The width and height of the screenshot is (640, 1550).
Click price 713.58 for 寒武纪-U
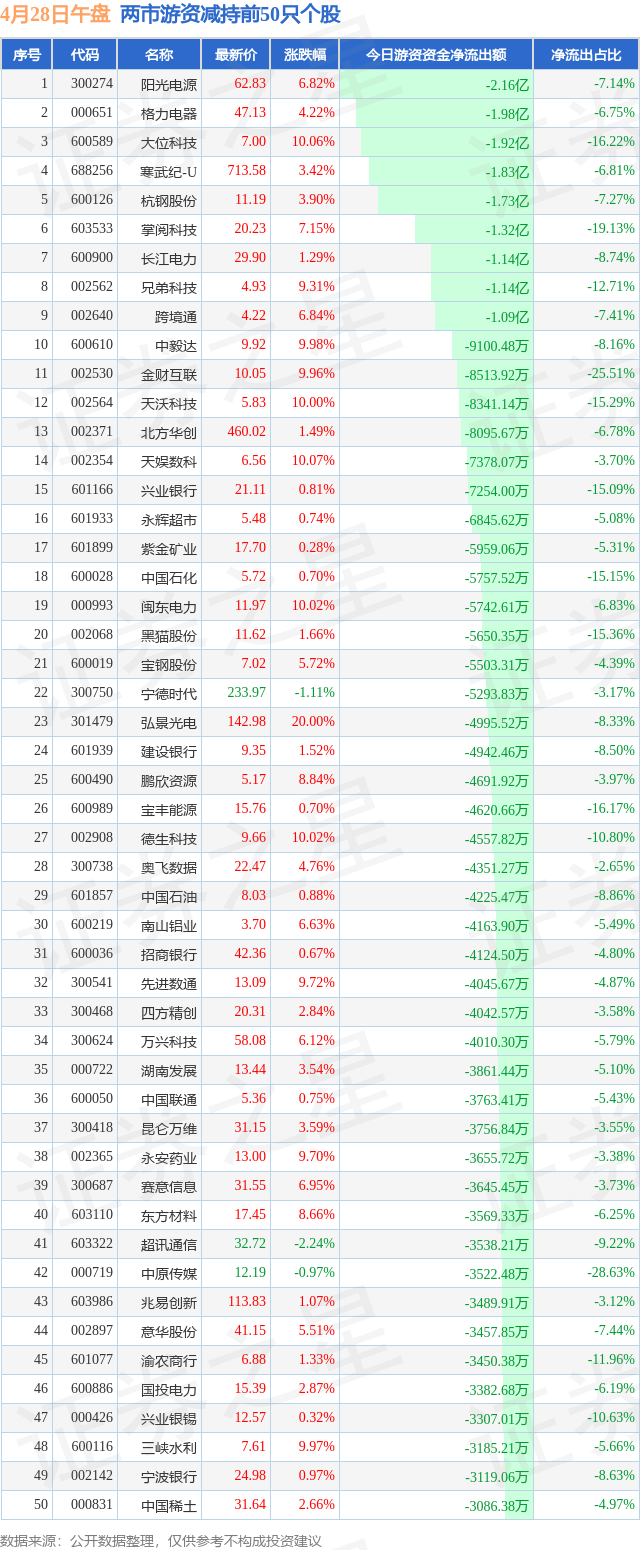coord(245,171)
